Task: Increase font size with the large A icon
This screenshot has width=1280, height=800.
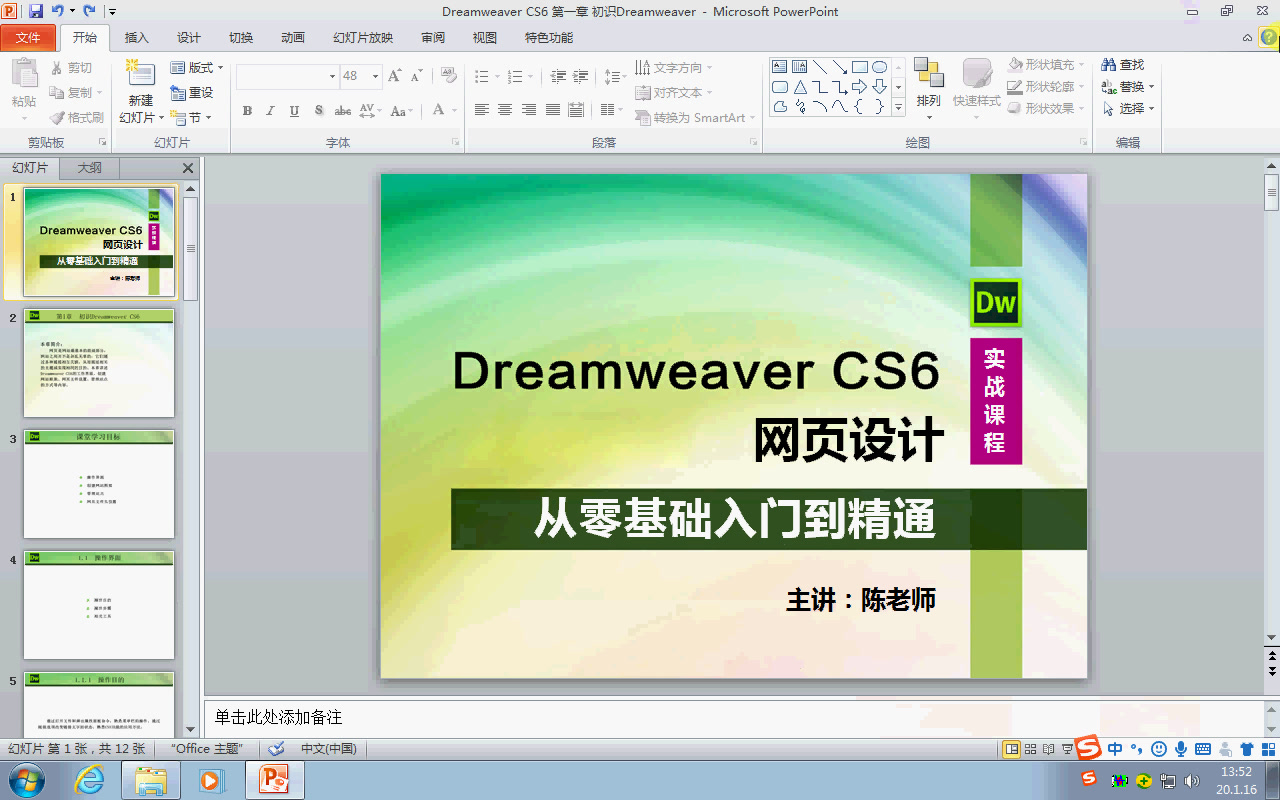Action: point(394,76)
